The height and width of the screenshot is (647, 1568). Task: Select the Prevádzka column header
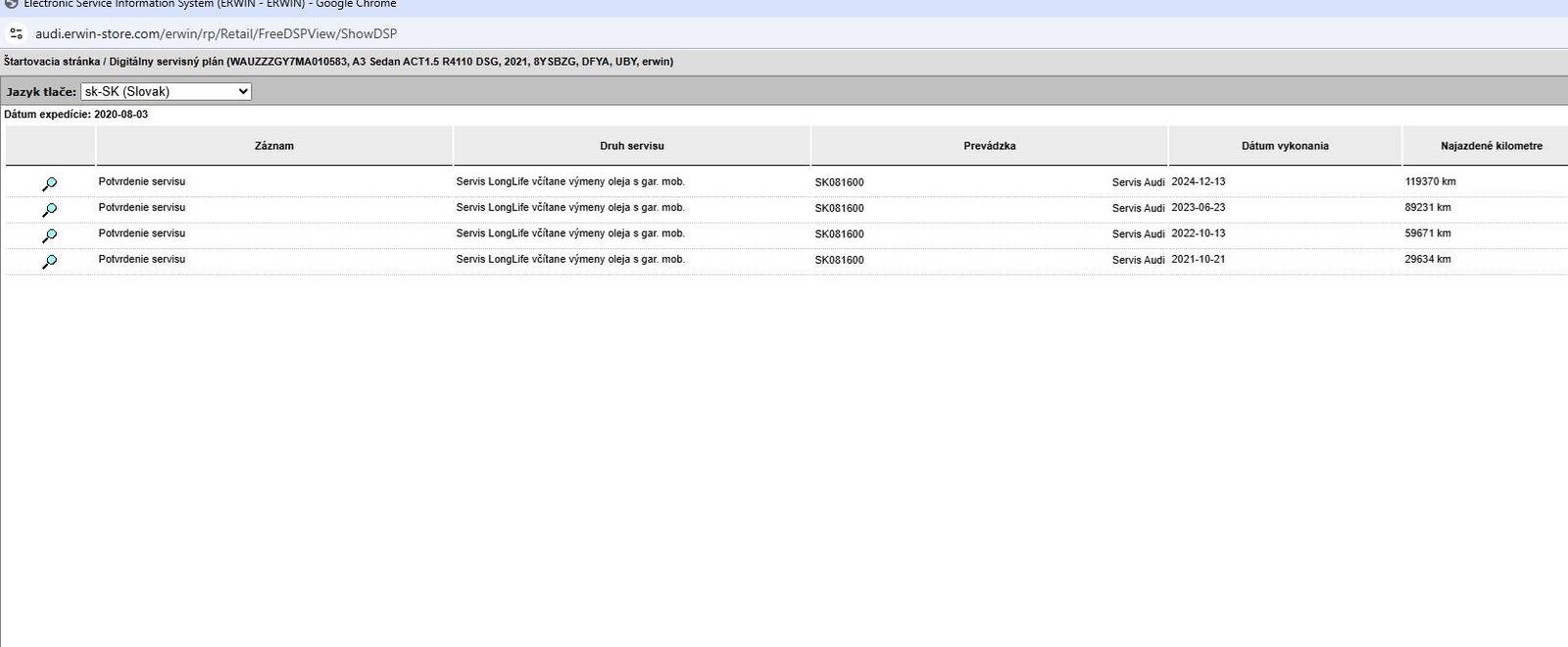(990, 145)
